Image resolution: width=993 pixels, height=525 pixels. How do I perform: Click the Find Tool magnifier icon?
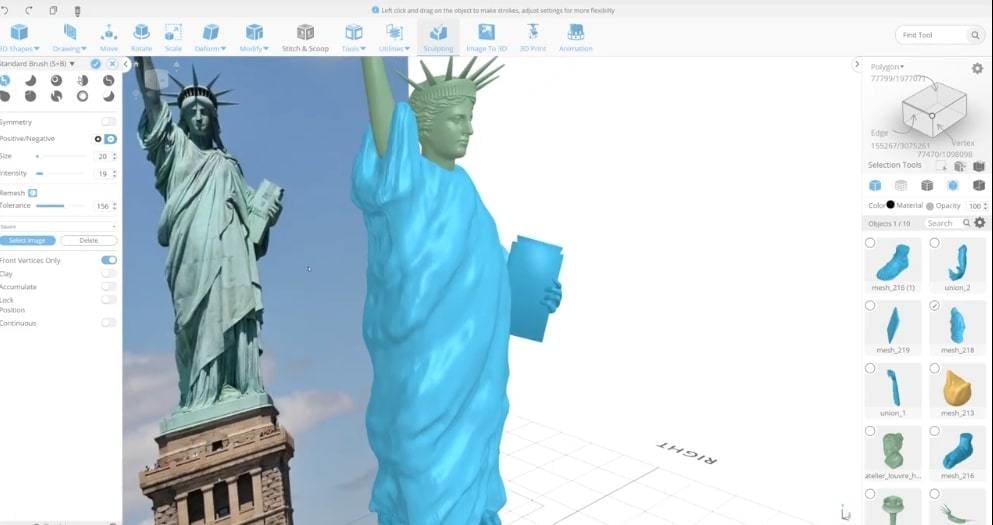point(975,35)
